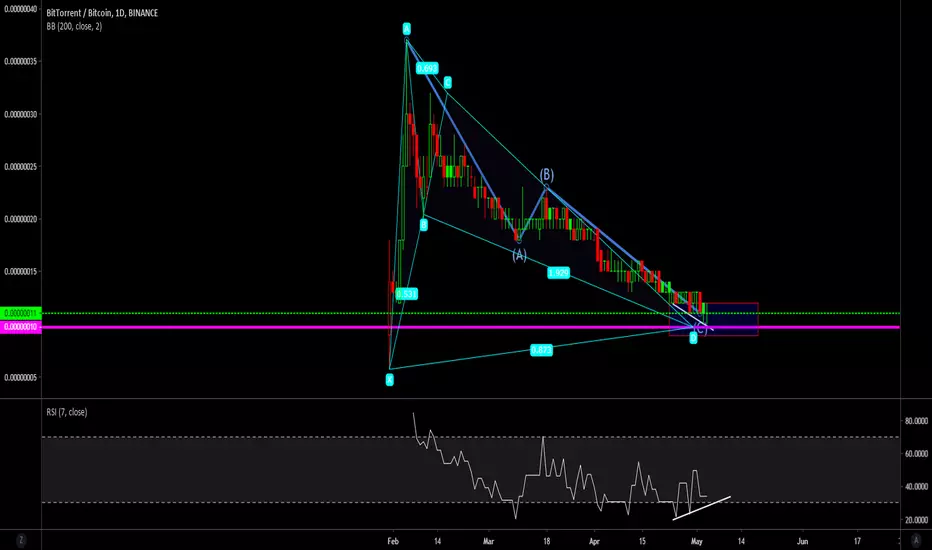Click the BB (200, close, 2) indicator legend
The image size is (932, 550).
click(x=74, y=26)
